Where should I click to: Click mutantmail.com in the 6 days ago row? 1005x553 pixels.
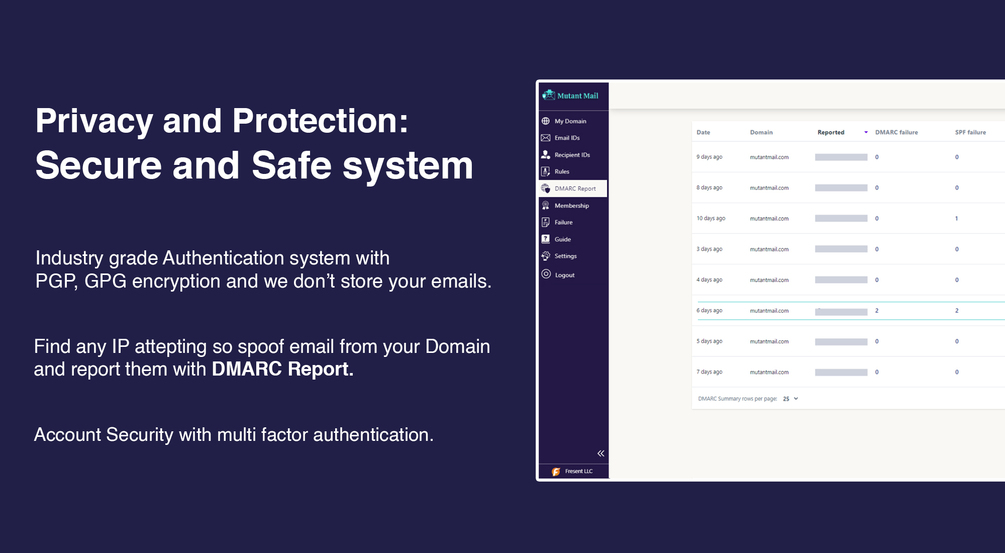tap(769, 311)
